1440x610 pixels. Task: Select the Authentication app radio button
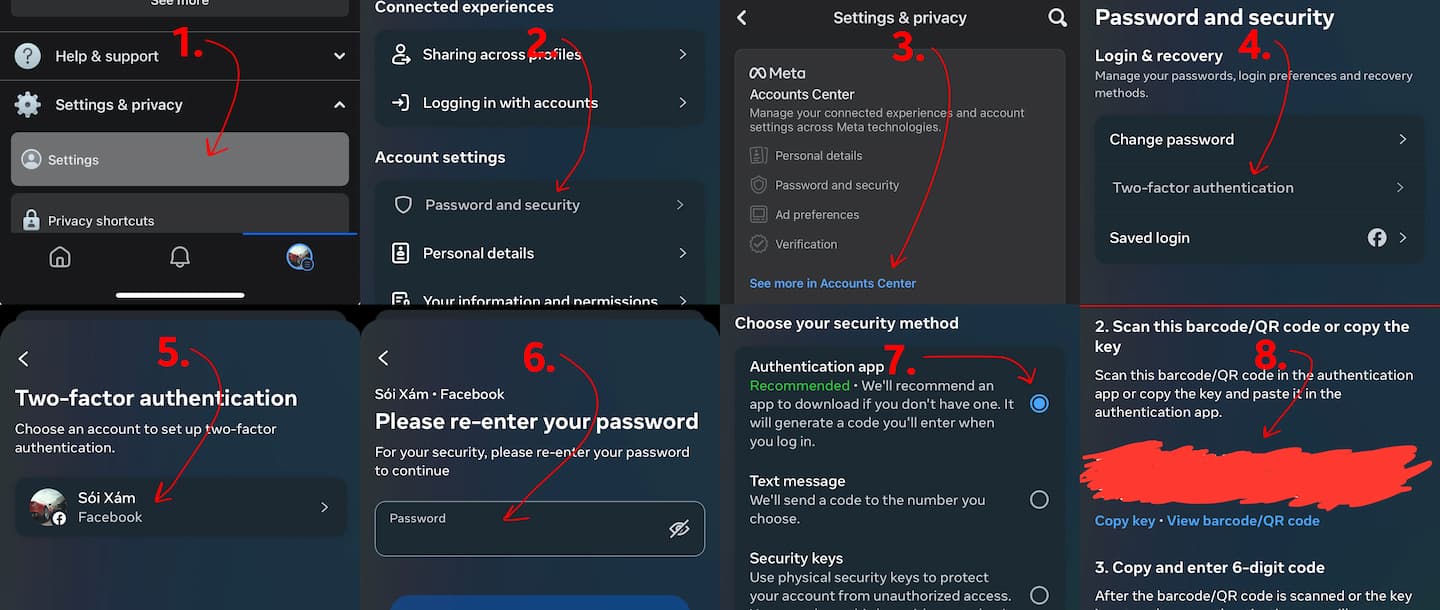1039,402
